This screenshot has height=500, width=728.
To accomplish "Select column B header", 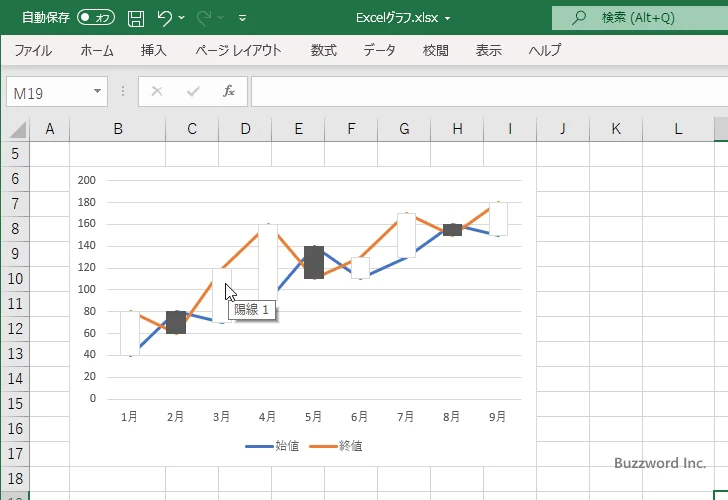I will (118, 129).
